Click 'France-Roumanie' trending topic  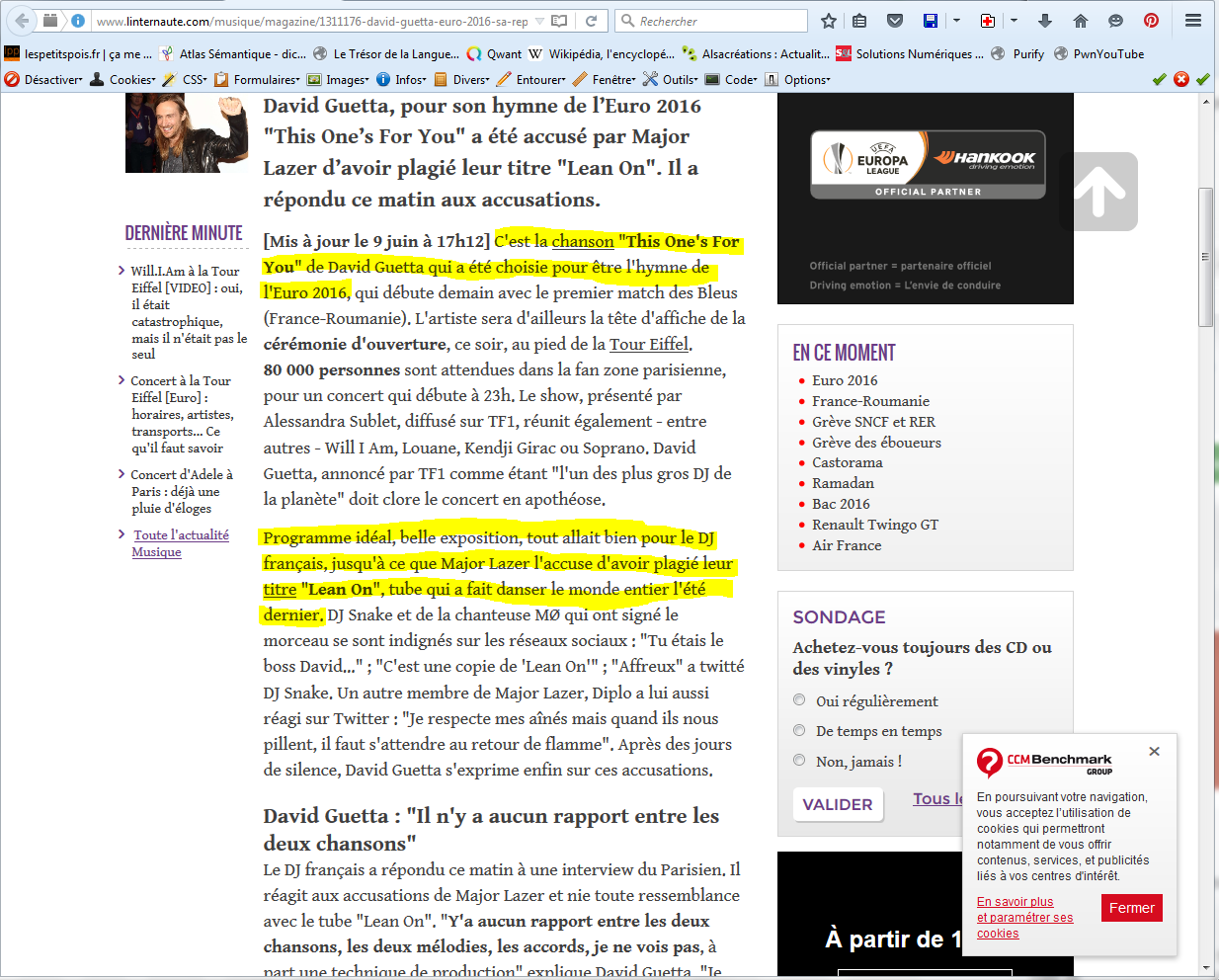click(870, 401)
